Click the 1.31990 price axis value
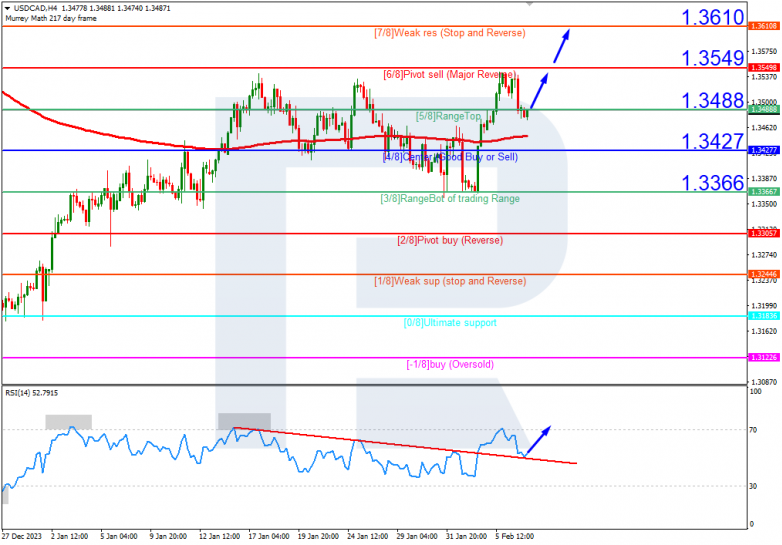The image size is (782, 545). coord(764,306)
